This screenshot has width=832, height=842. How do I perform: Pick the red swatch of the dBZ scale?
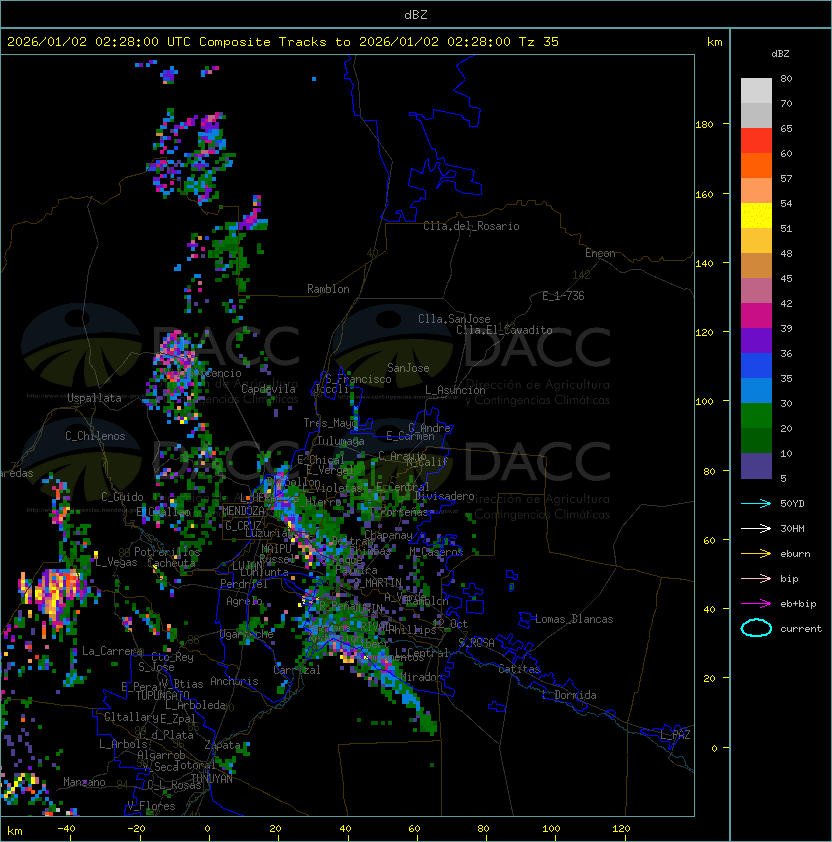click(x=756, y=141)
